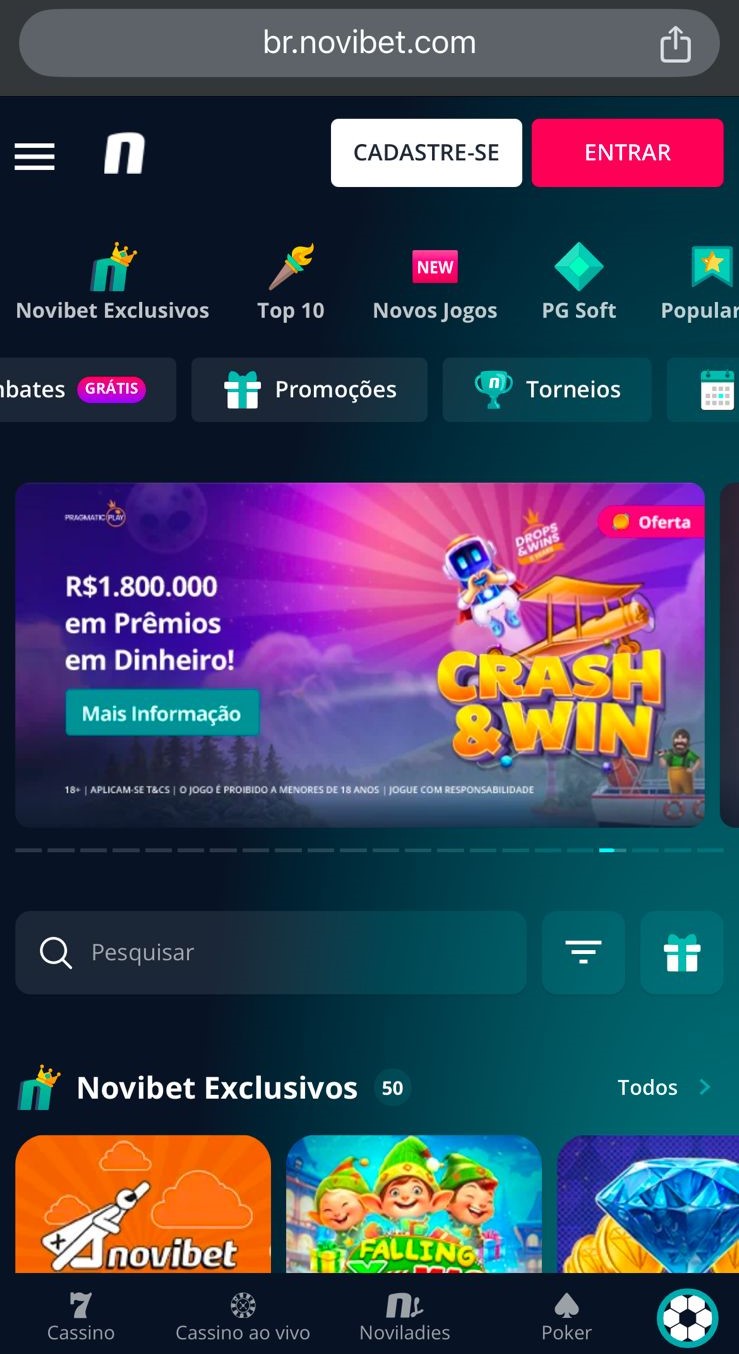Tap the Novibet logo icon
The height and width of the screenshot is (1354, 739).
tap(125, 154)
